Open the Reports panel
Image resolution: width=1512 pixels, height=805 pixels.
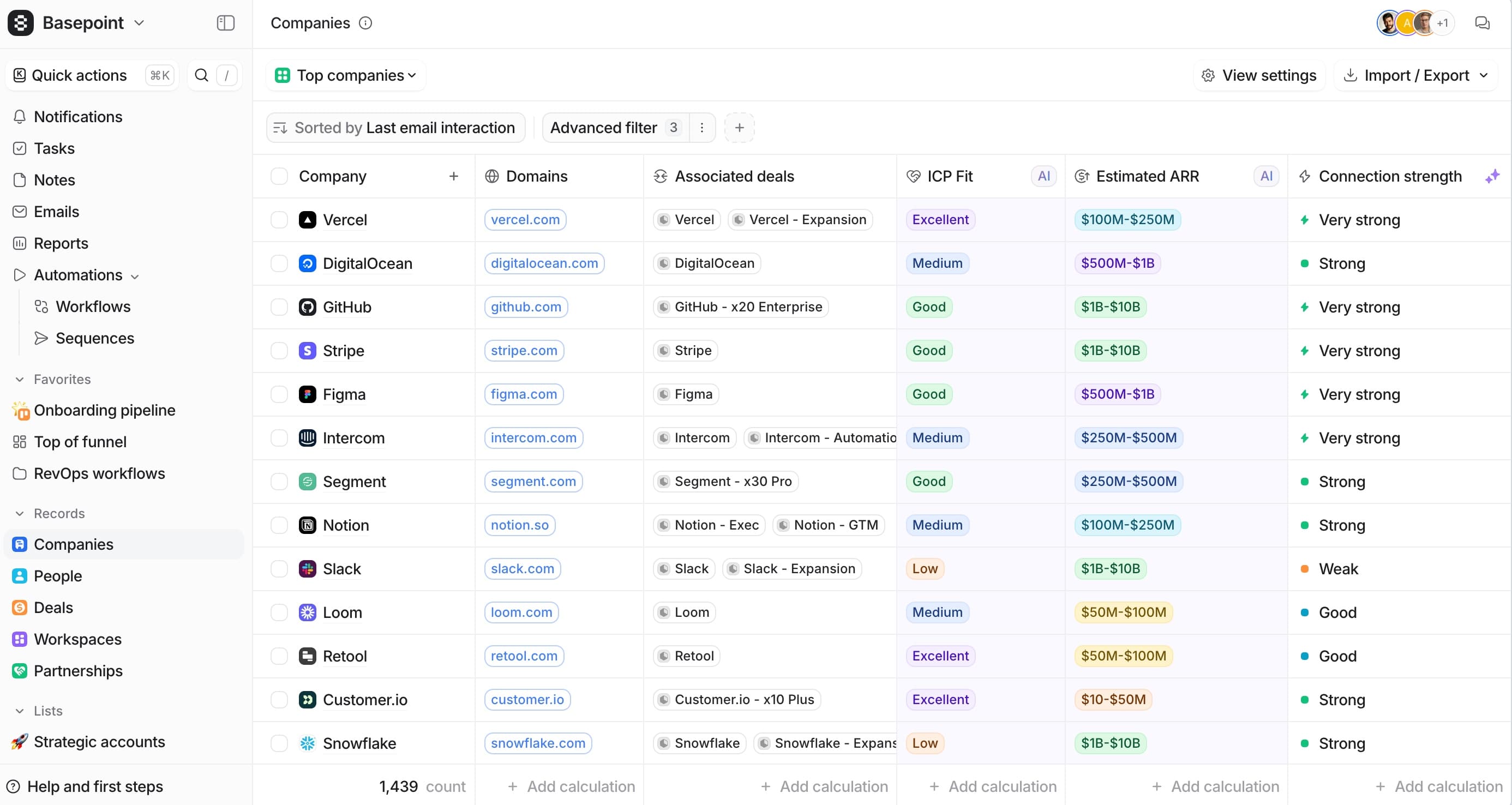pyautogui.click(x=61, y=243)
